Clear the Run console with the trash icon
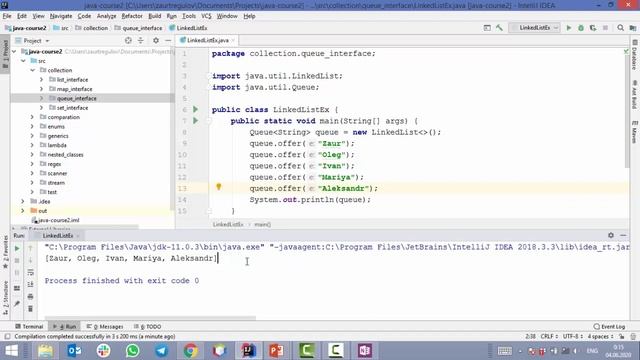 pos(31,309)
